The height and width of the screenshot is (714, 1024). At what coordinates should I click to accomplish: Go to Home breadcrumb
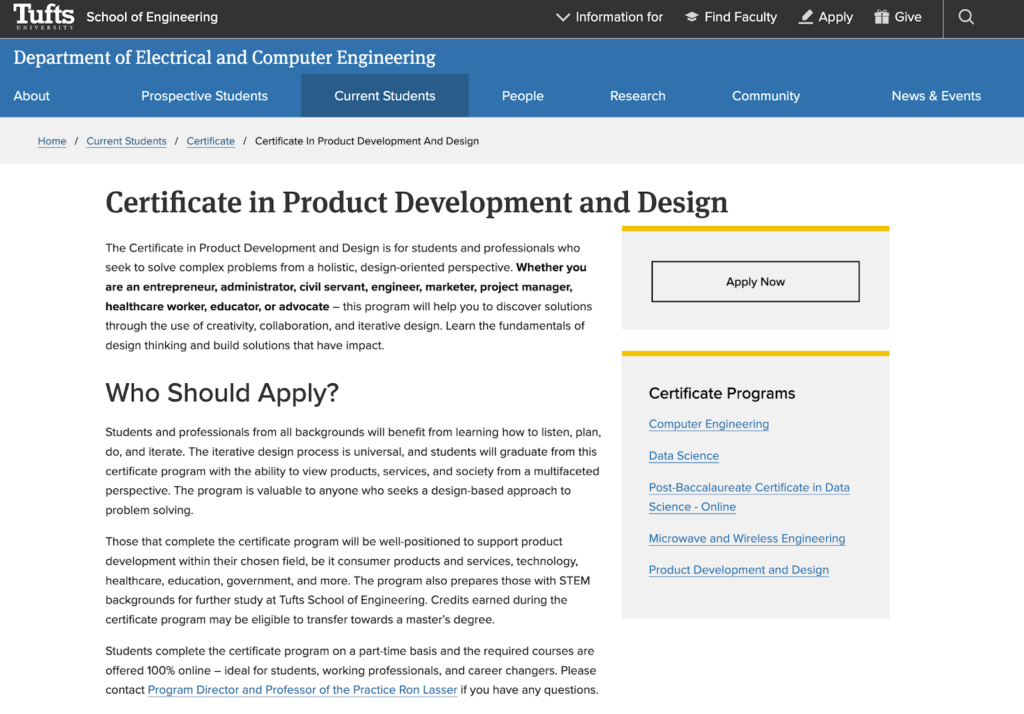tap(52, 141)
